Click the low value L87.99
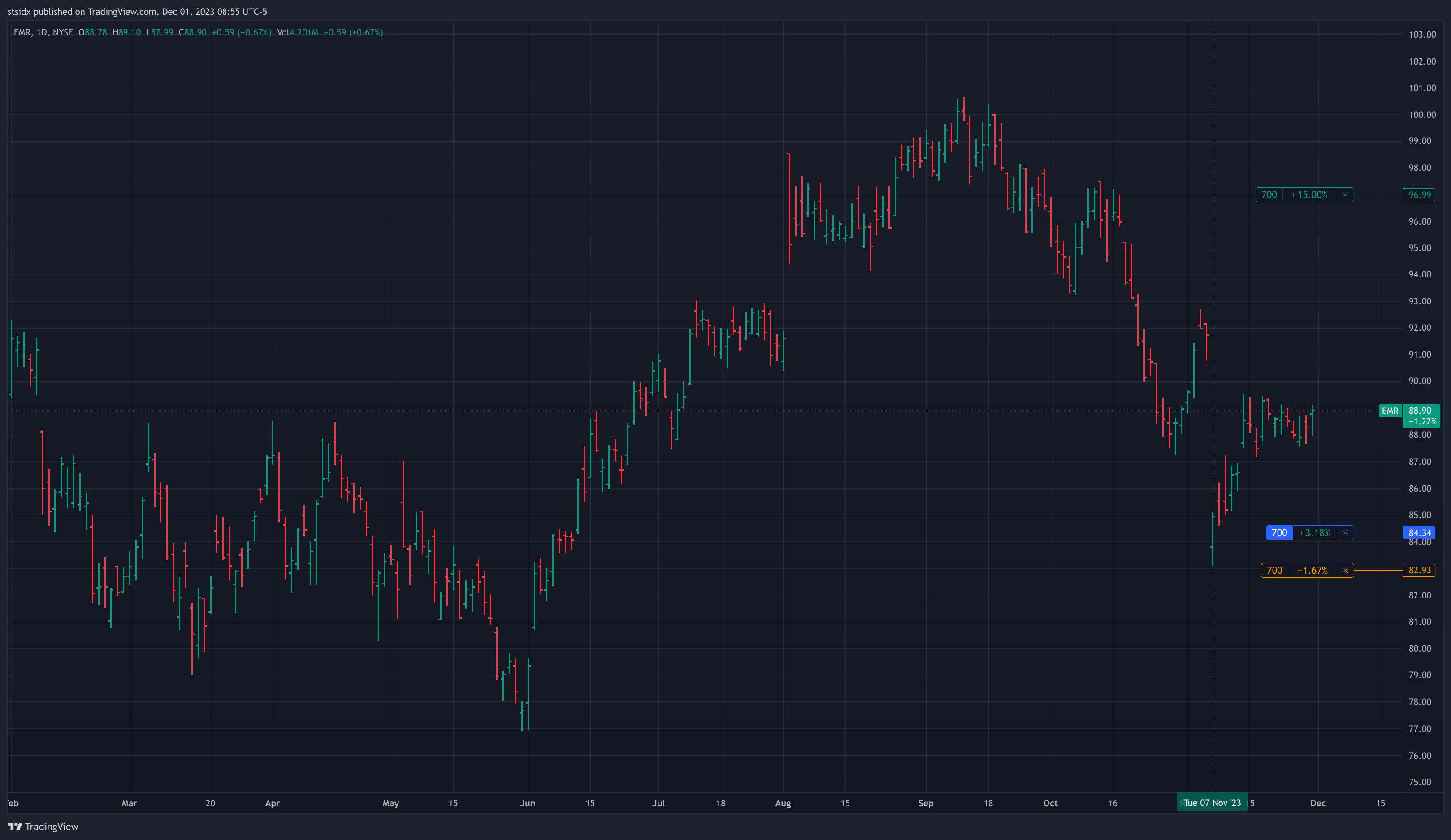 click(160, 32)
